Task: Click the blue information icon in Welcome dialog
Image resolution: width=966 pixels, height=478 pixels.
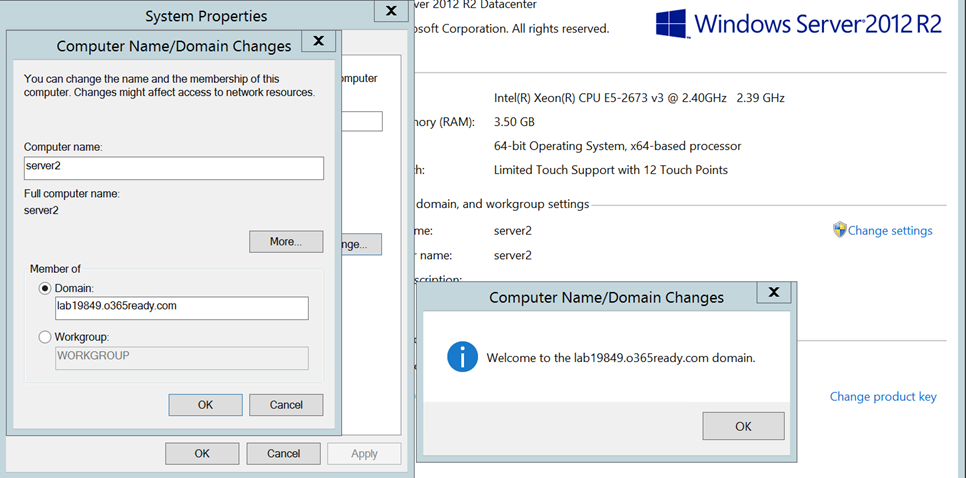Action: click(463, 357)
